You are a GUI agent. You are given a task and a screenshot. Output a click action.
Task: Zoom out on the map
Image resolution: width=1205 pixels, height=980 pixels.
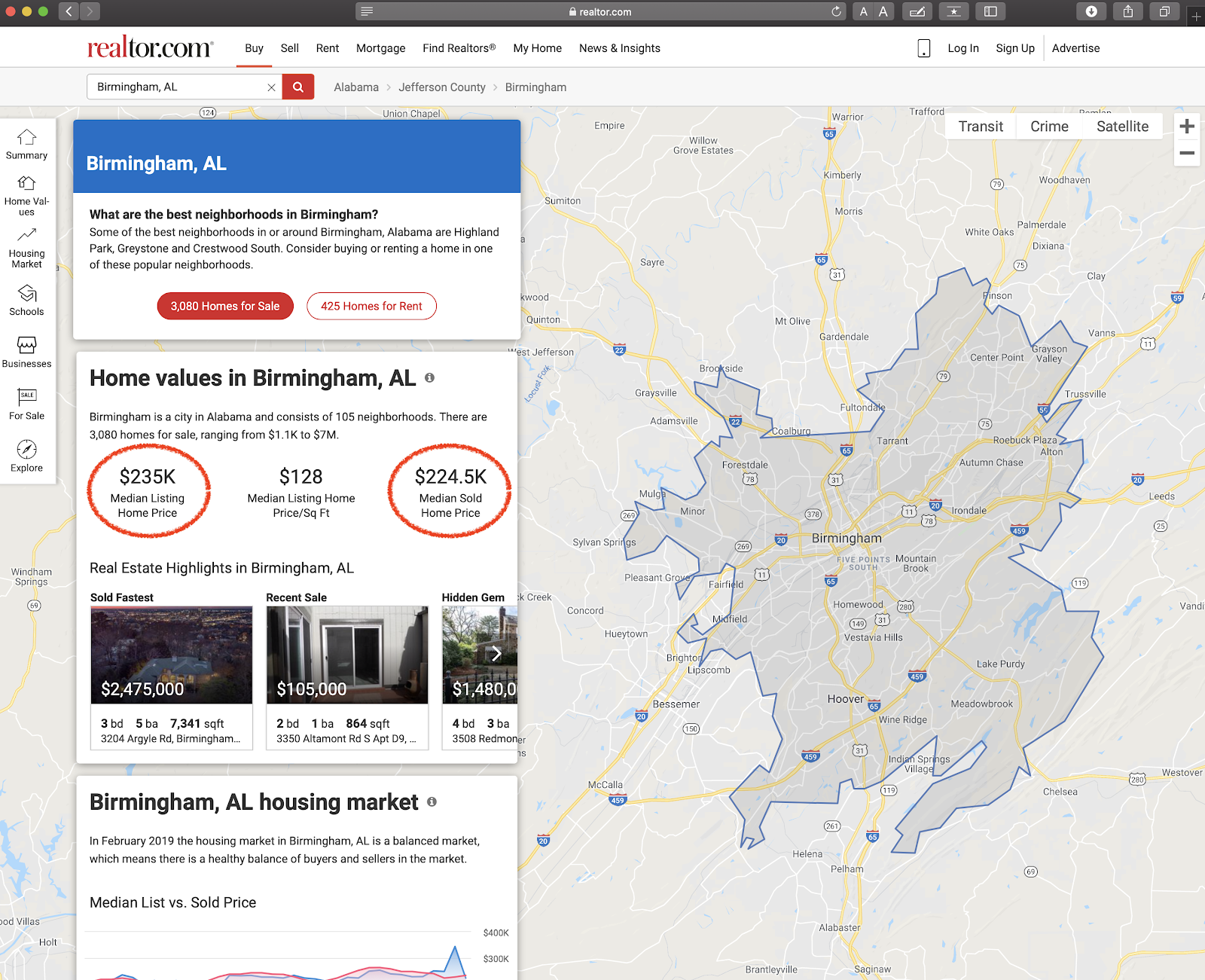[1187, 153]
